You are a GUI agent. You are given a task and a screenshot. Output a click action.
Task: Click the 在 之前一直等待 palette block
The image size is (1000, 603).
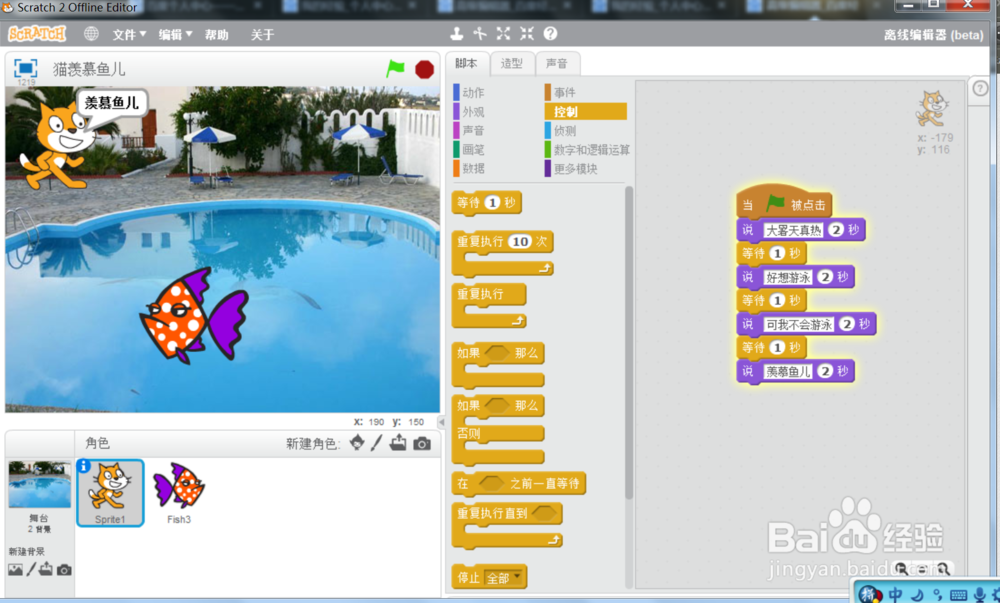pos(518,483)
